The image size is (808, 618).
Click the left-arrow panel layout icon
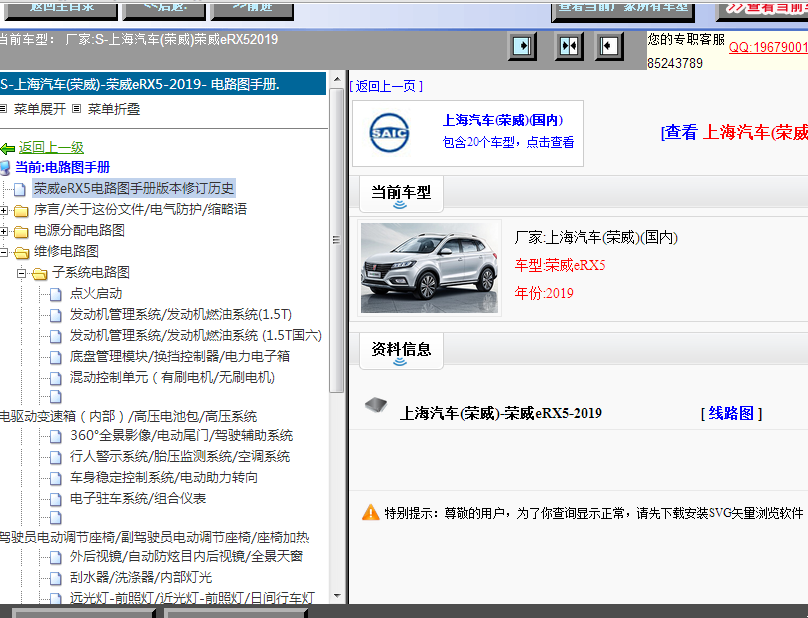click(x=609, y=46)
